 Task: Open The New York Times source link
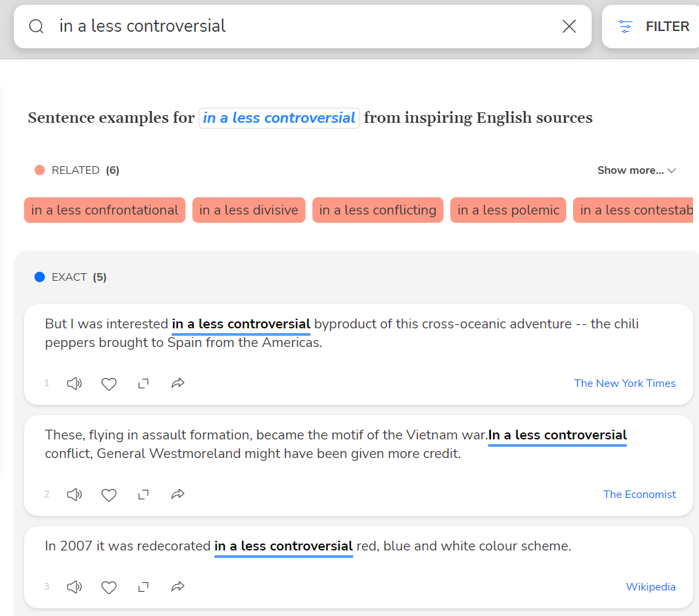pyautogui.click(x=624, y=383)
